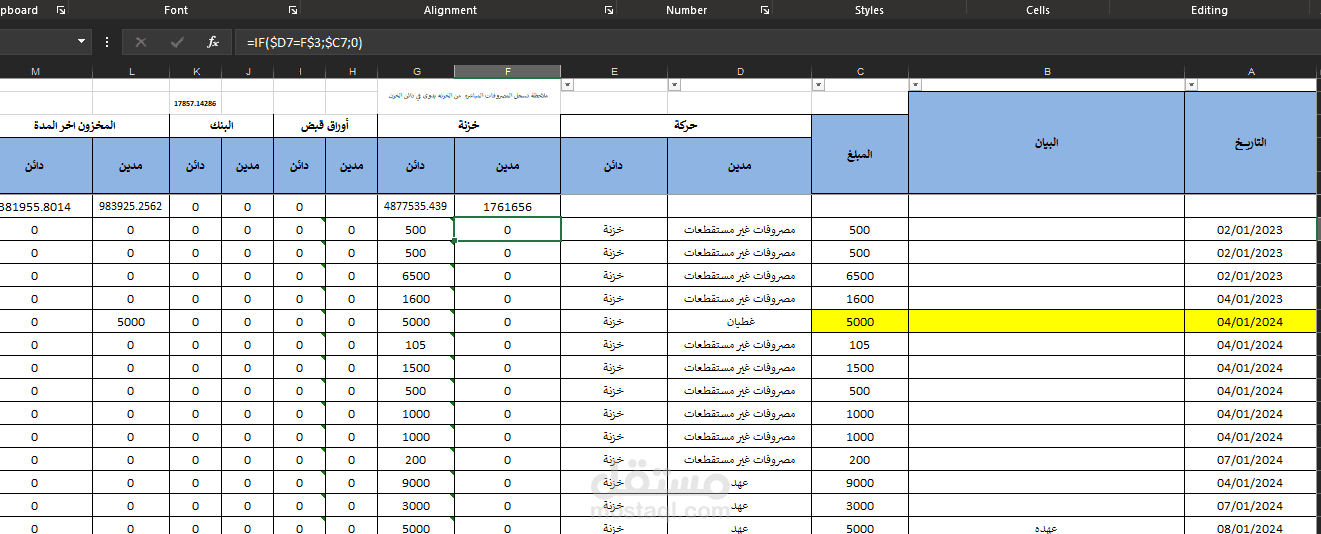
Task: Select column header I
Action: (x=300, y=72)
